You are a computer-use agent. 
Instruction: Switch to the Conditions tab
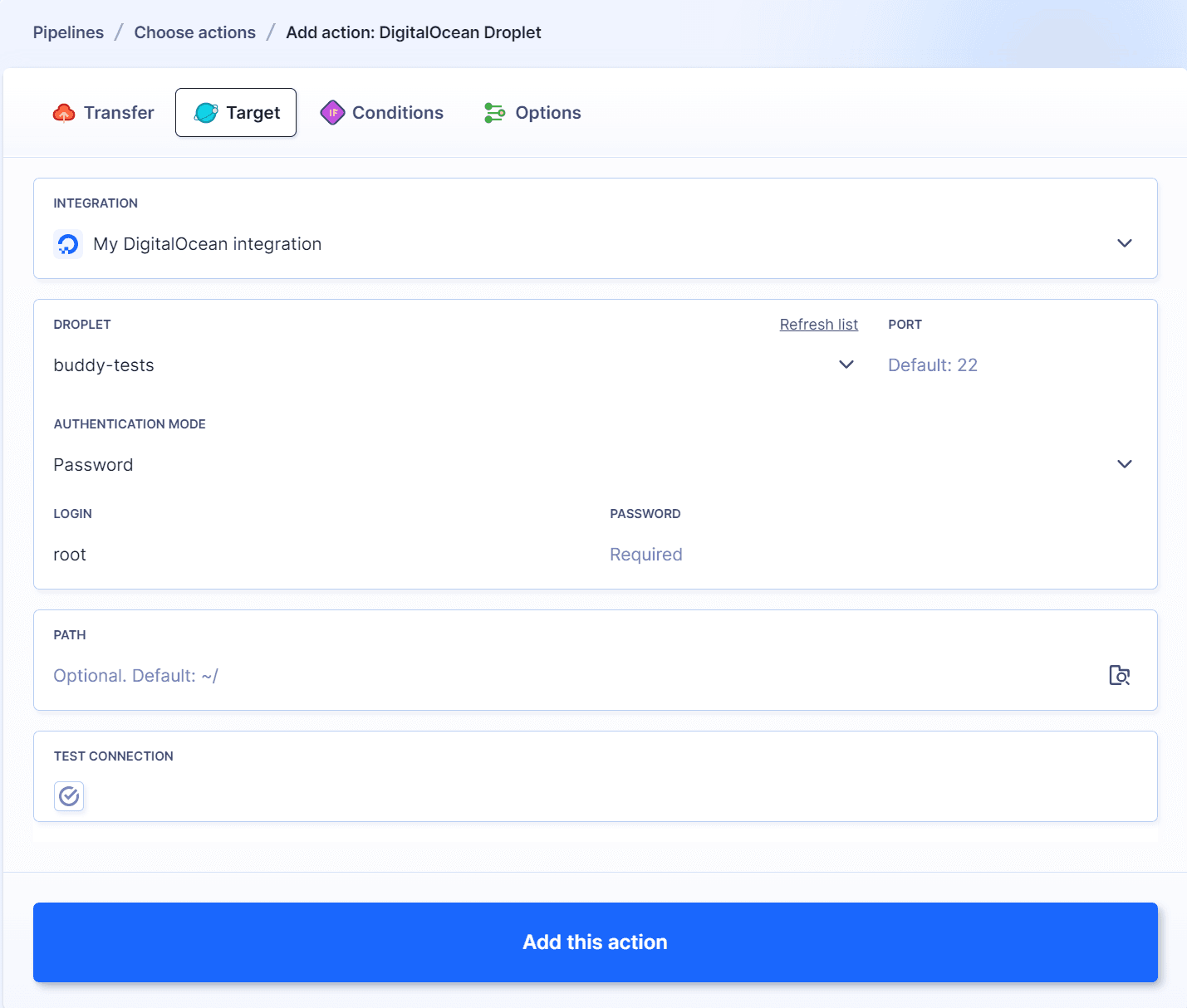pyautogui.click(x=397, y=112)
